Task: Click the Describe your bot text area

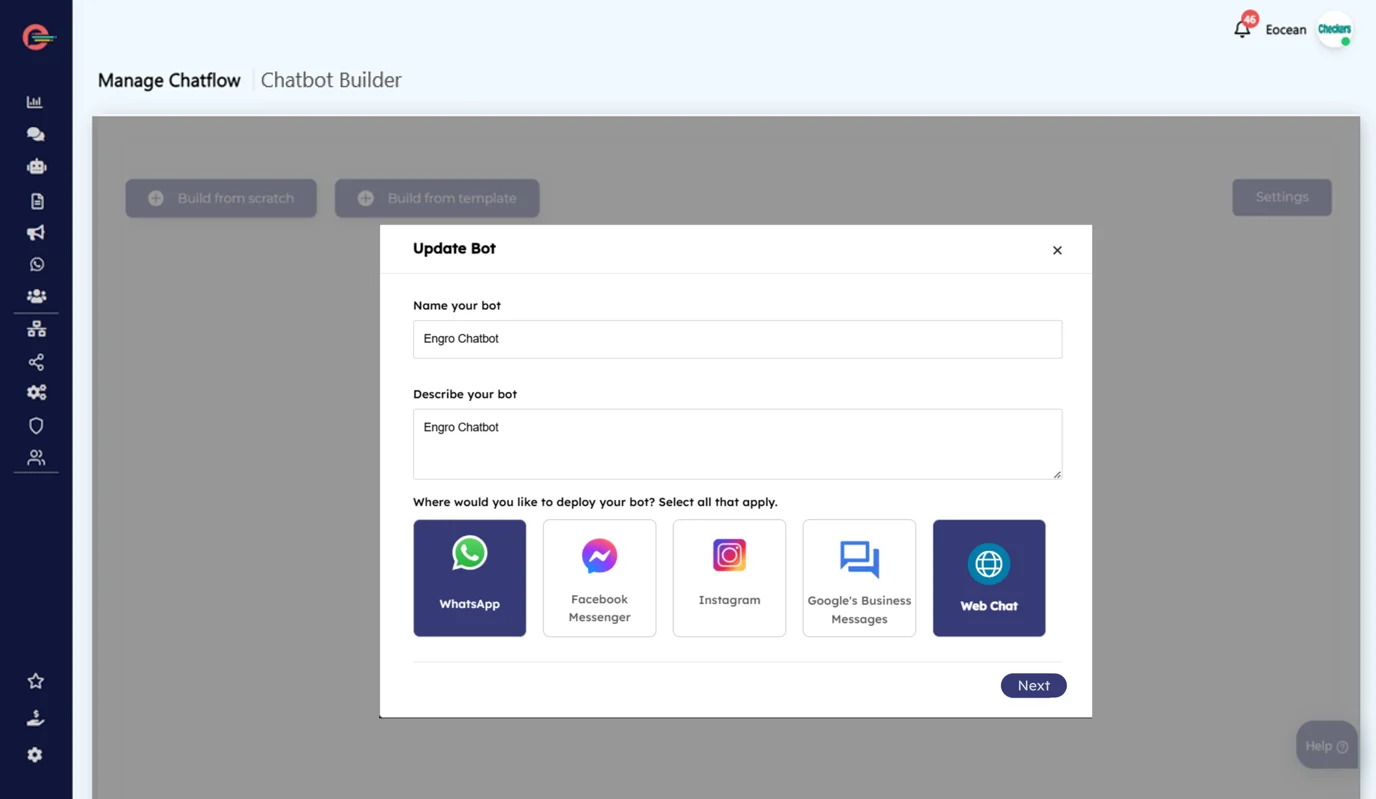Action: click(737, 444)
